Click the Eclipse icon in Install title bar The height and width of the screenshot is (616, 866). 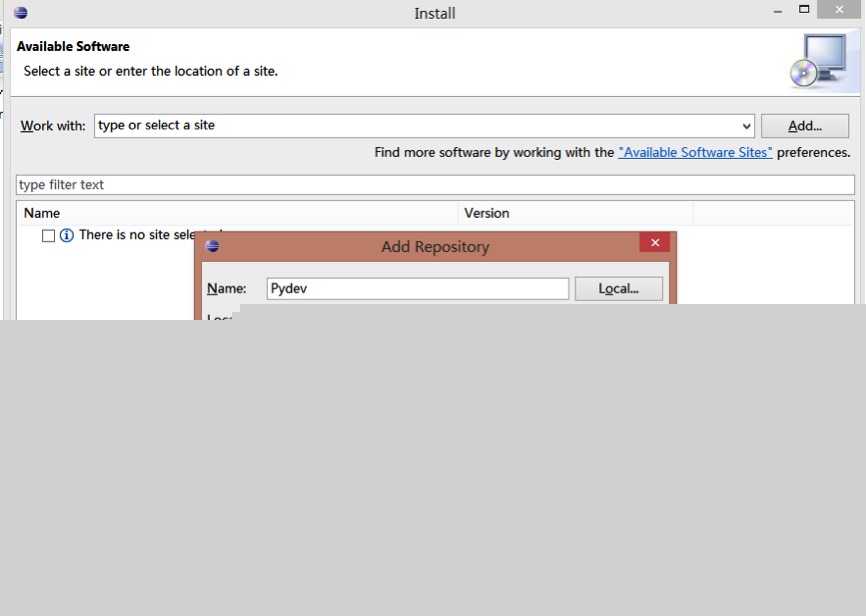(21, 13)
